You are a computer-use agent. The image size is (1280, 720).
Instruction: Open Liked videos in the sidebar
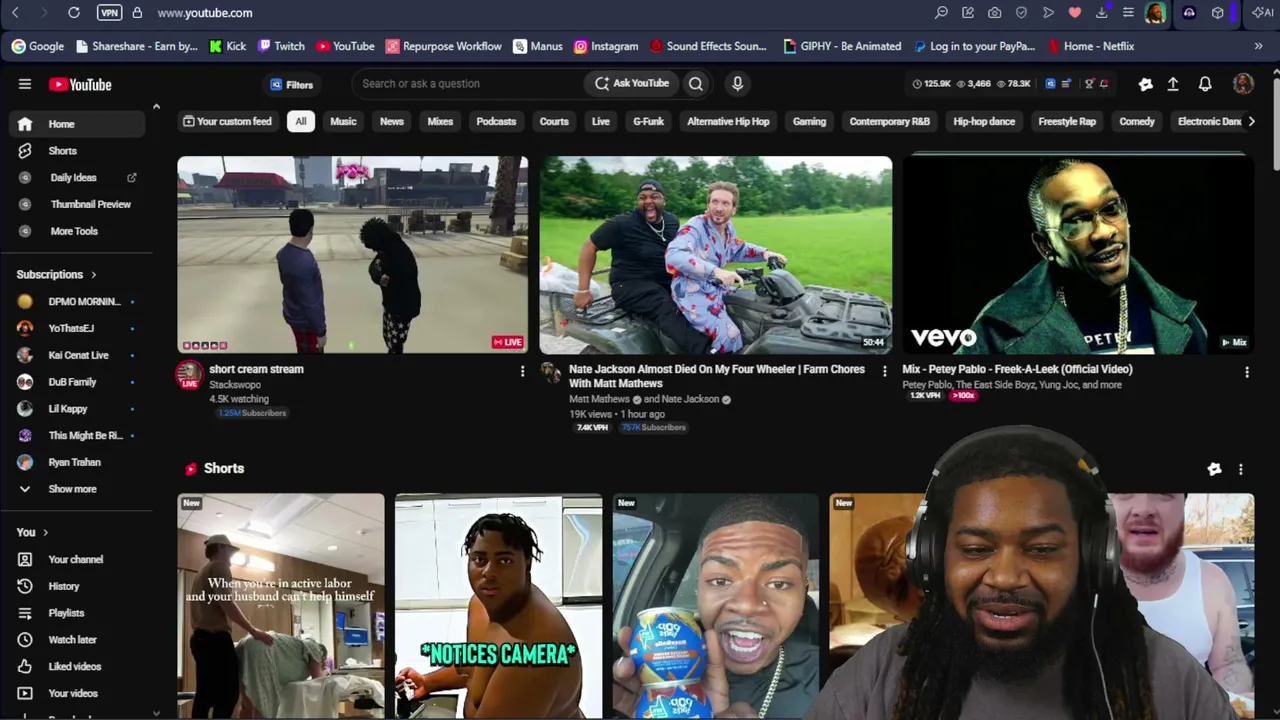77,666
